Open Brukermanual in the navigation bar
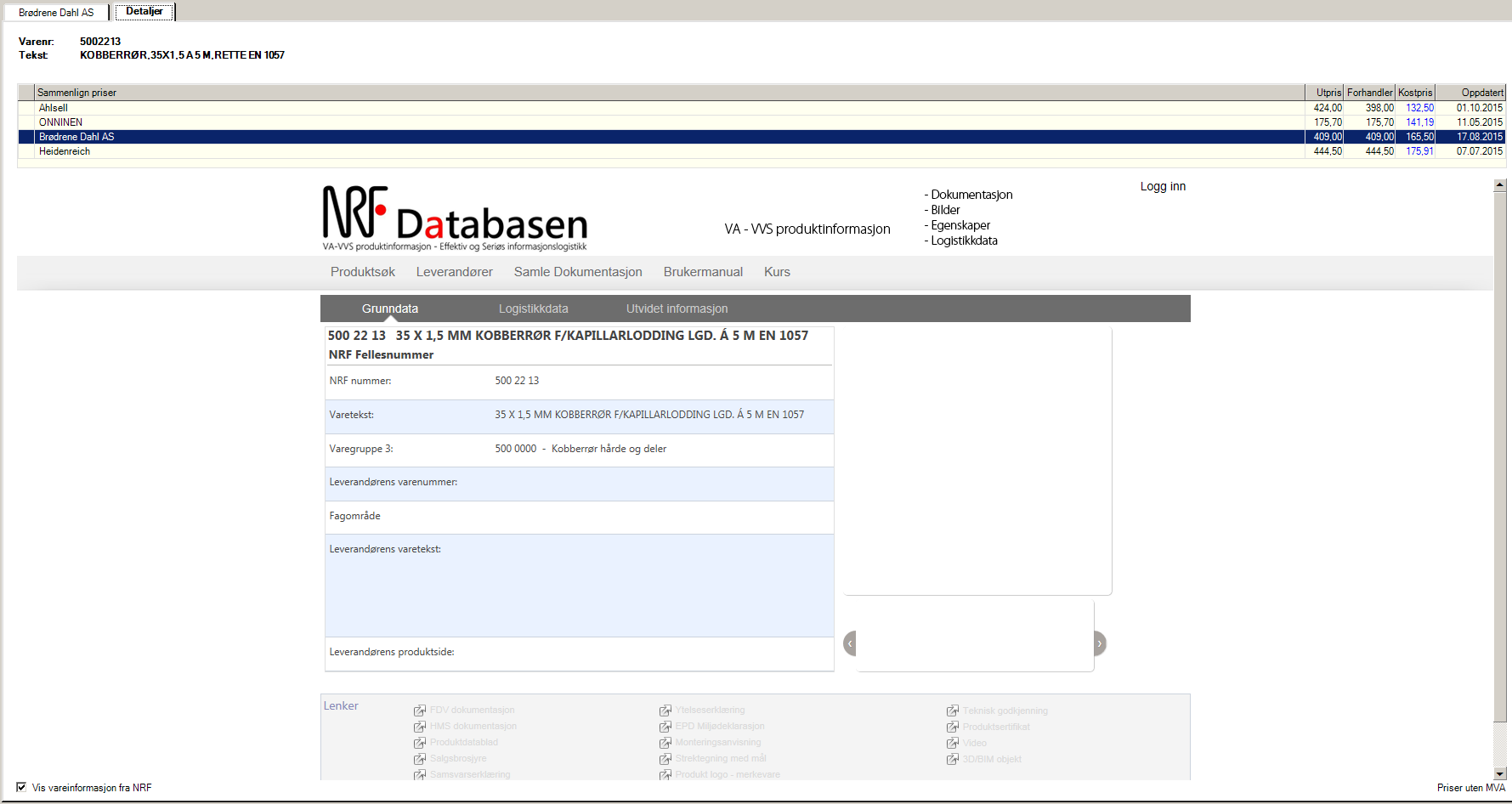This screenshot has height=804, width=1512. click(703, 272)
